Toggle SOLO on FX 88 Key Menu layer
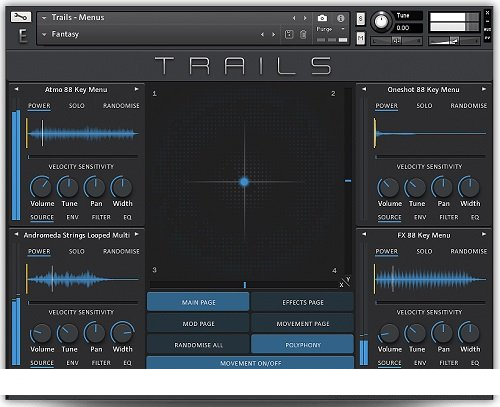The image size is (500, 407). [424, 251]
